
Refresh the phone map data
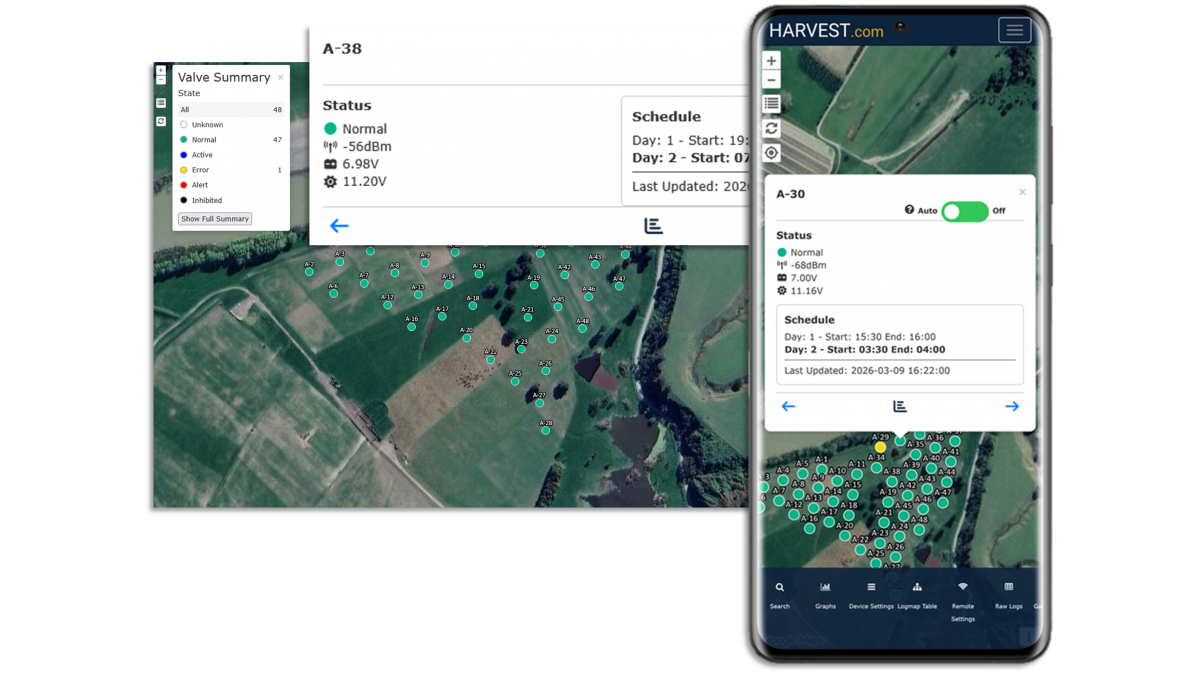point(771,129)
